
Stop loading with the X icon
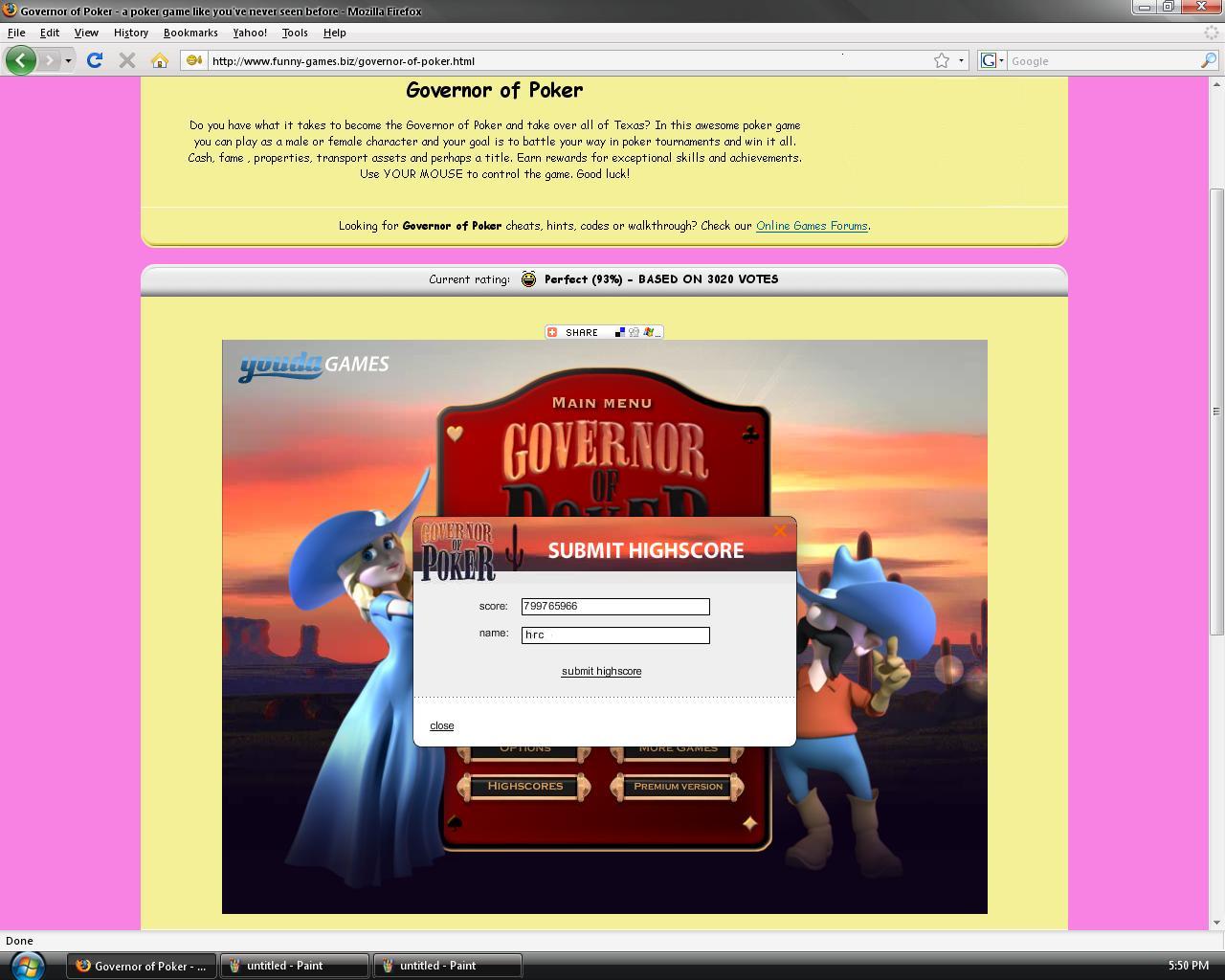[126, 60]
